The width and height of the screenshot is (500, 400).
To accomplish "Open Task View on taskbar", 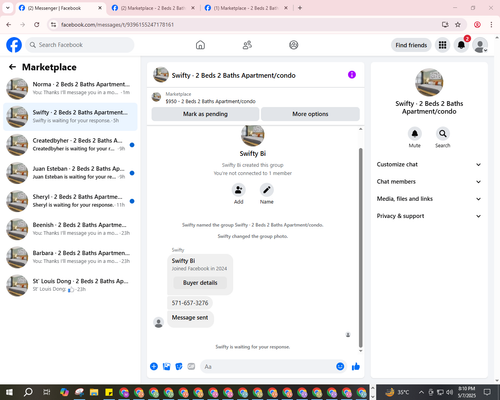I will 46,392.
